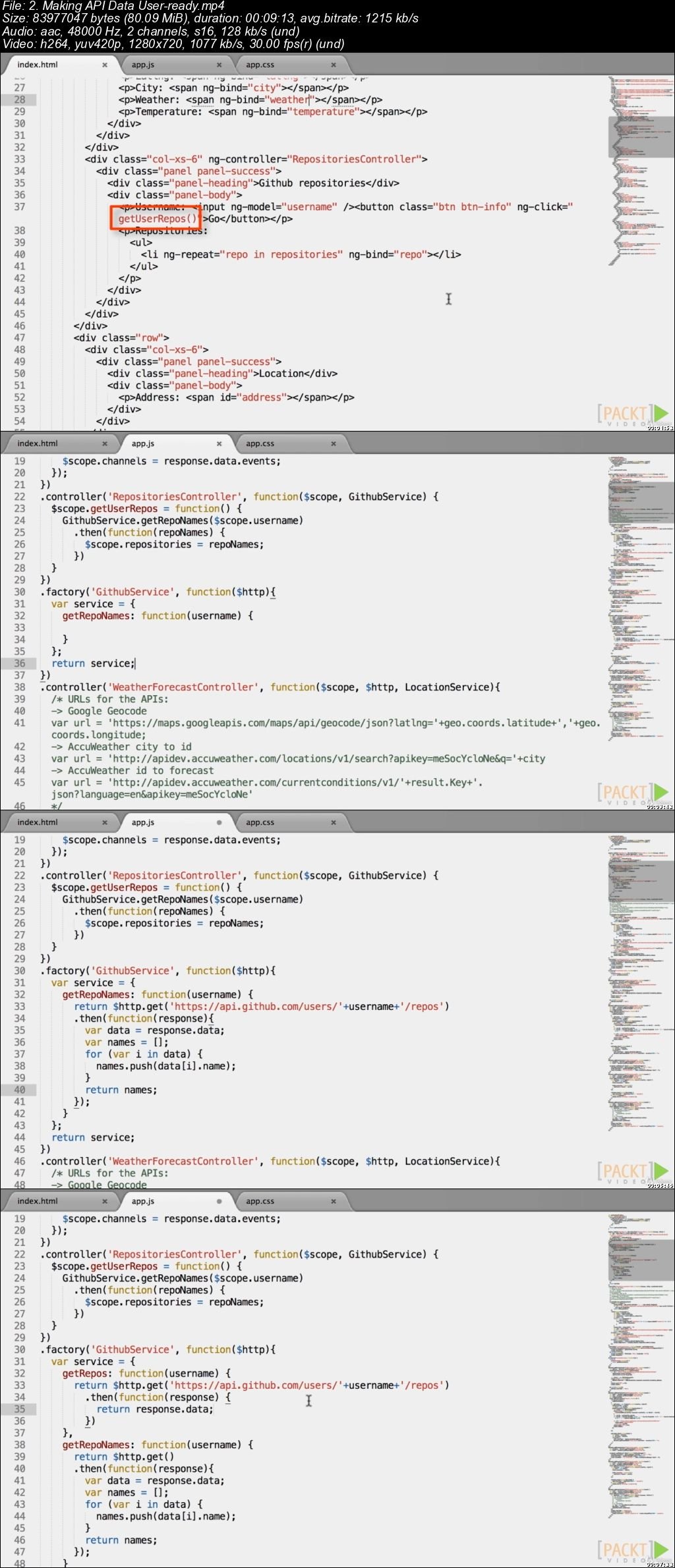Click highlighted line number 28 in the first frame gutter
The image size is (675, 1568).
[20, 99]
